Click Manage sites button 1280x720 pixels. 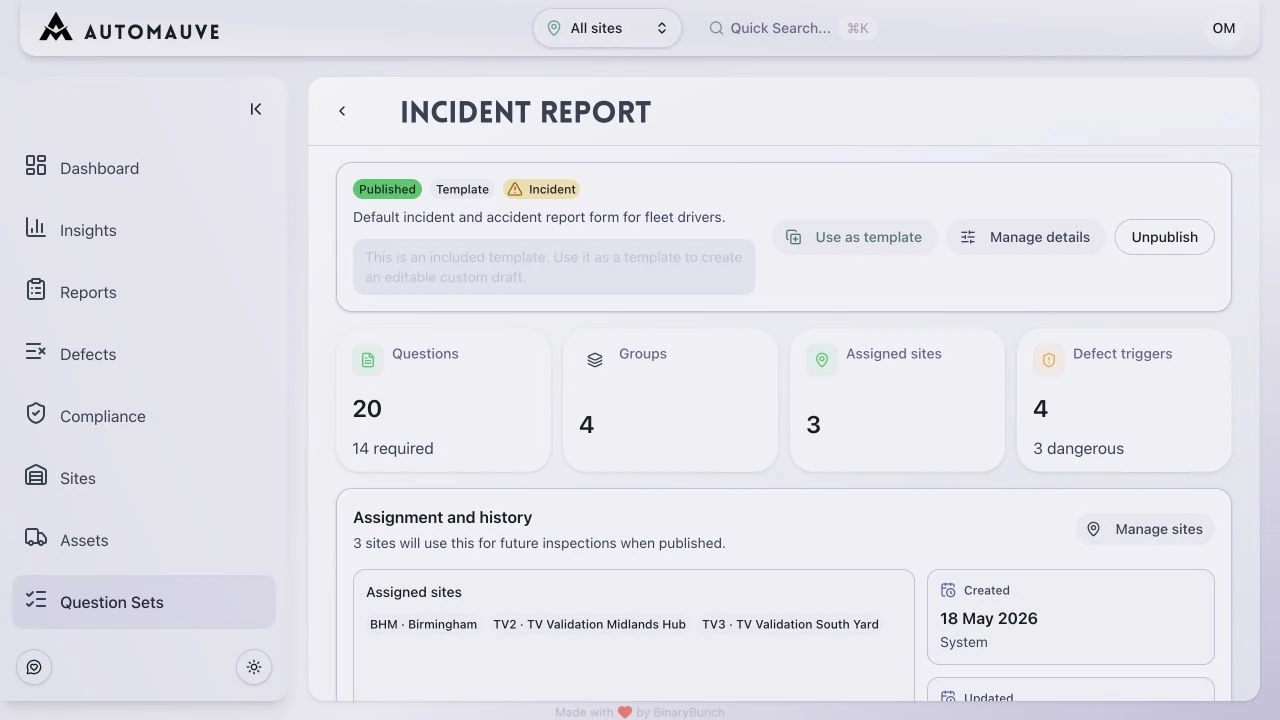tap(1145, 529)
